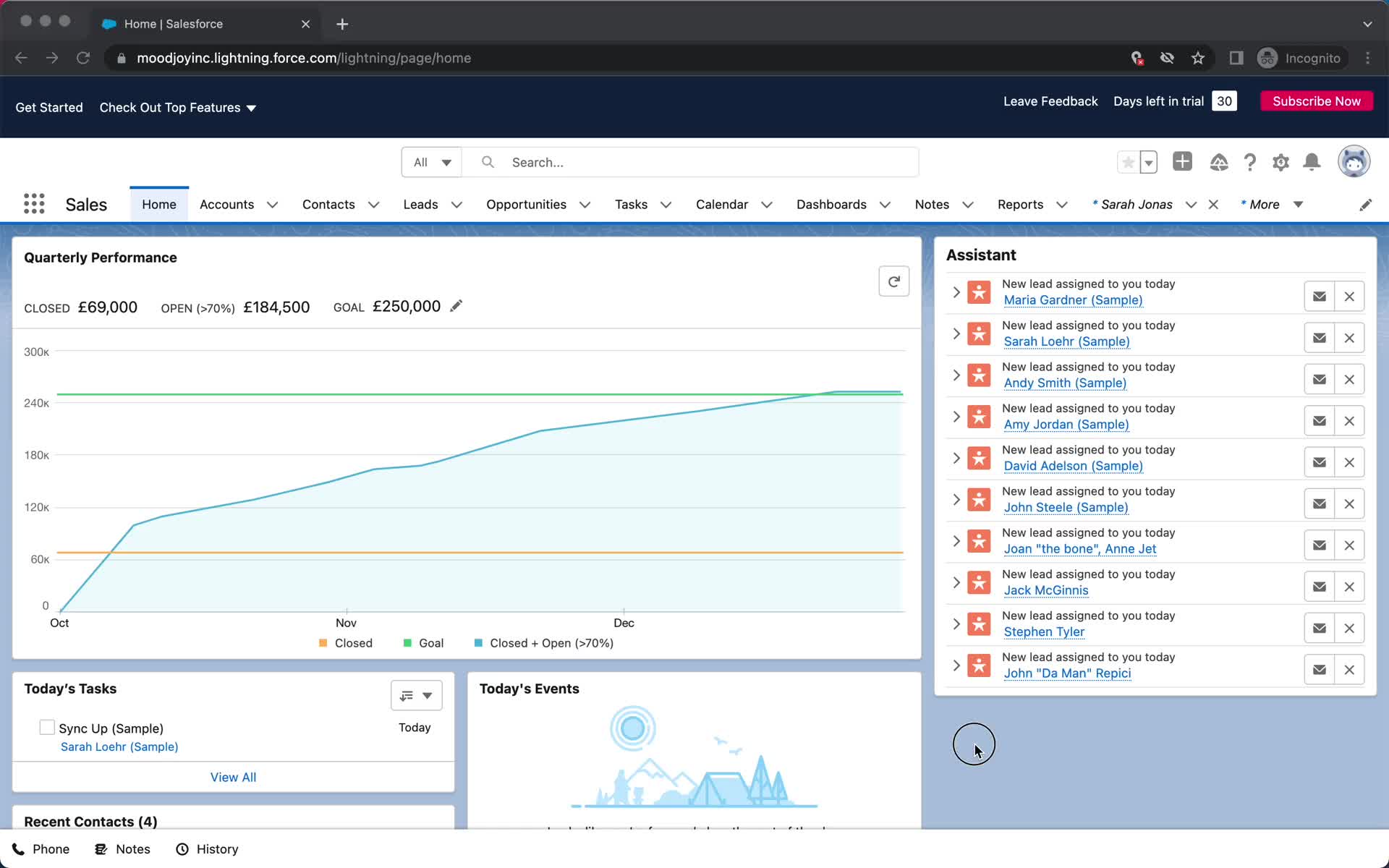Image resolution: width=1389 pixels, height=868 pixels.
Task: Open the More navigation dropdown
Action: (1272, 205)
